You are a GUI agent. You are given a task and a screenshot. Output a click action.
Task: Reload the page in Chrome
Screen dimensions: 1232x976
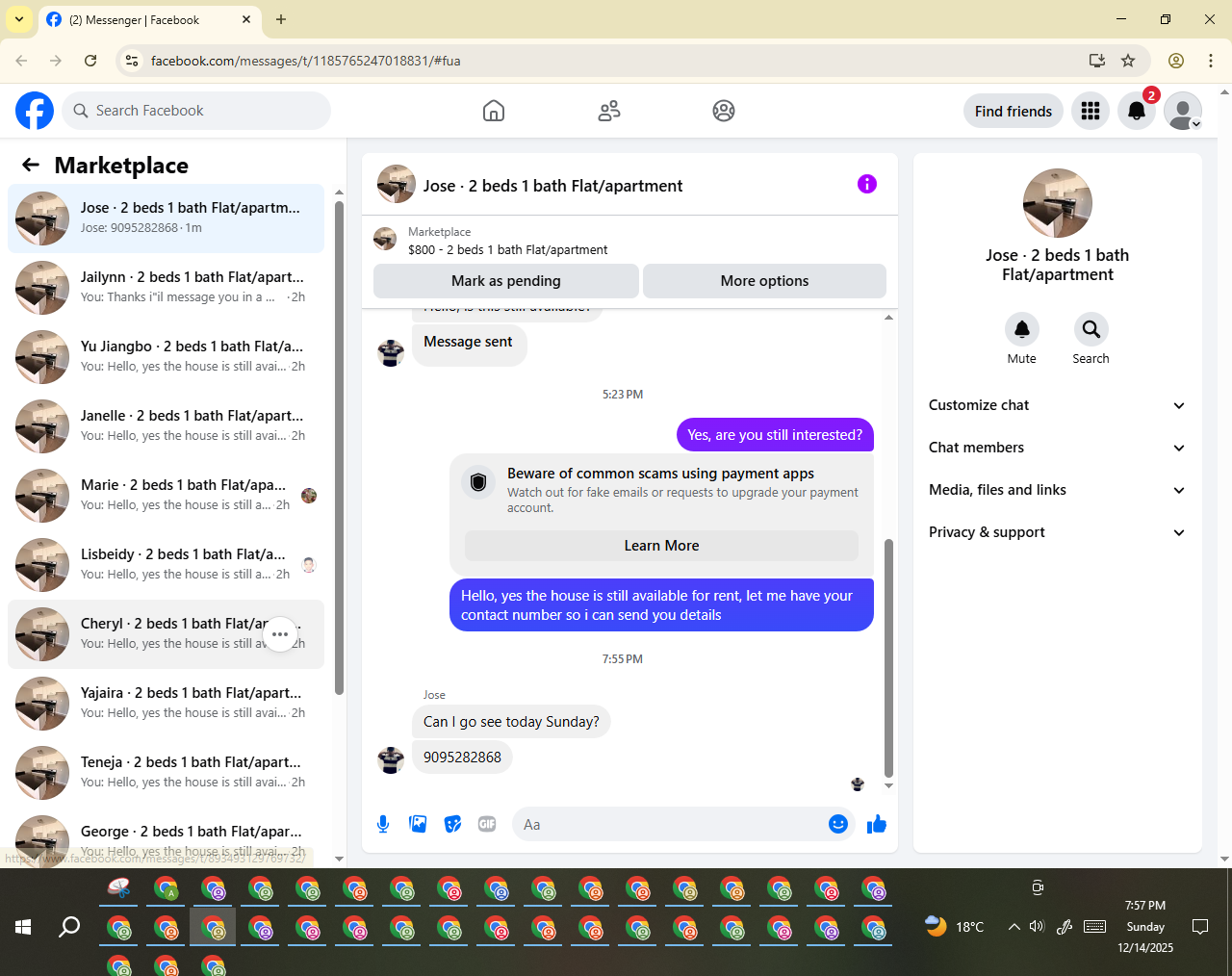point(90,61)
